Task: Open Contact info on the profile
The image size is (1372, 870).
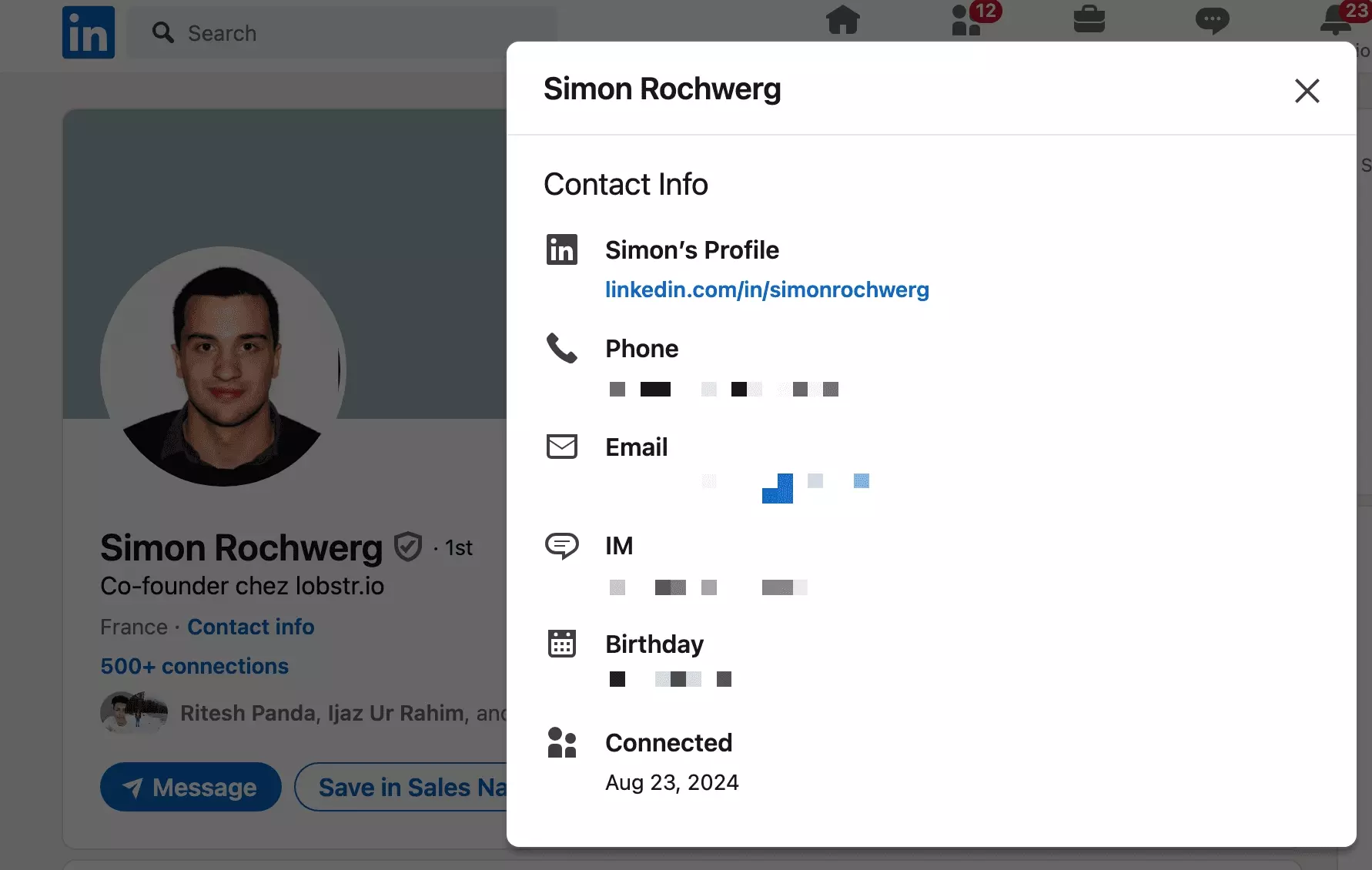Action: click(x=250, y=627)
